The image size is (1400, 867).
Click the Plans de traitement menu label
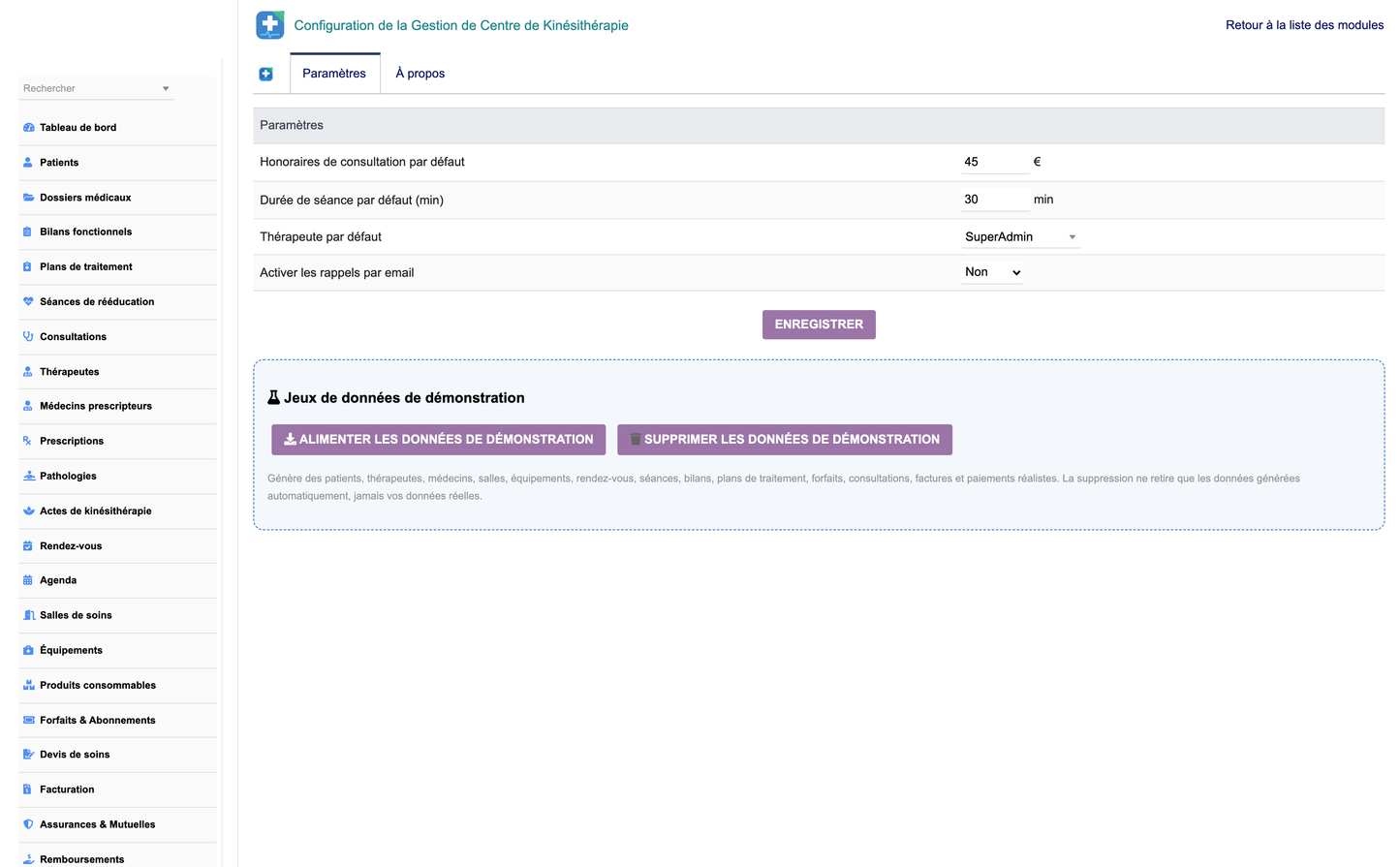coord(86,267)
